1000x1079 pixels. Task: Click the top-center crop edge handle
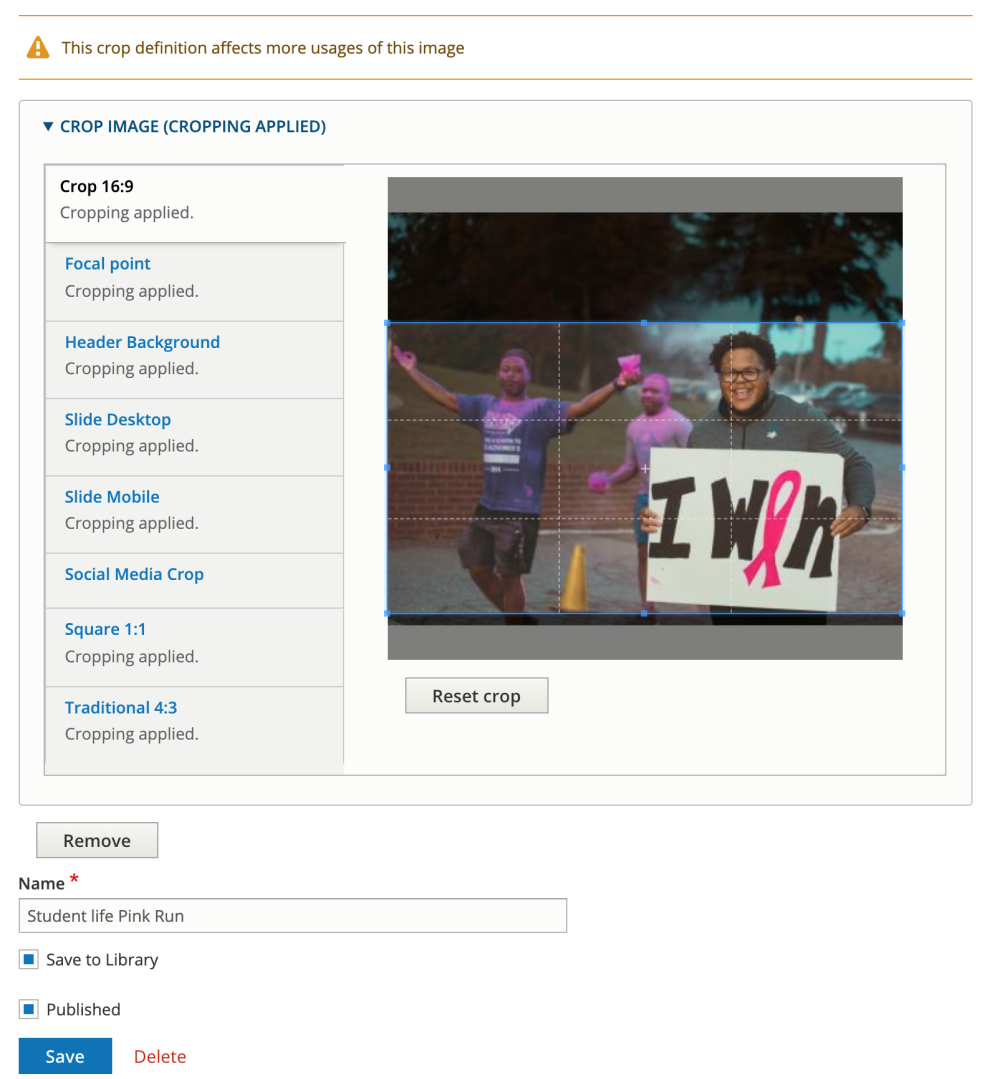click(644, 323)
